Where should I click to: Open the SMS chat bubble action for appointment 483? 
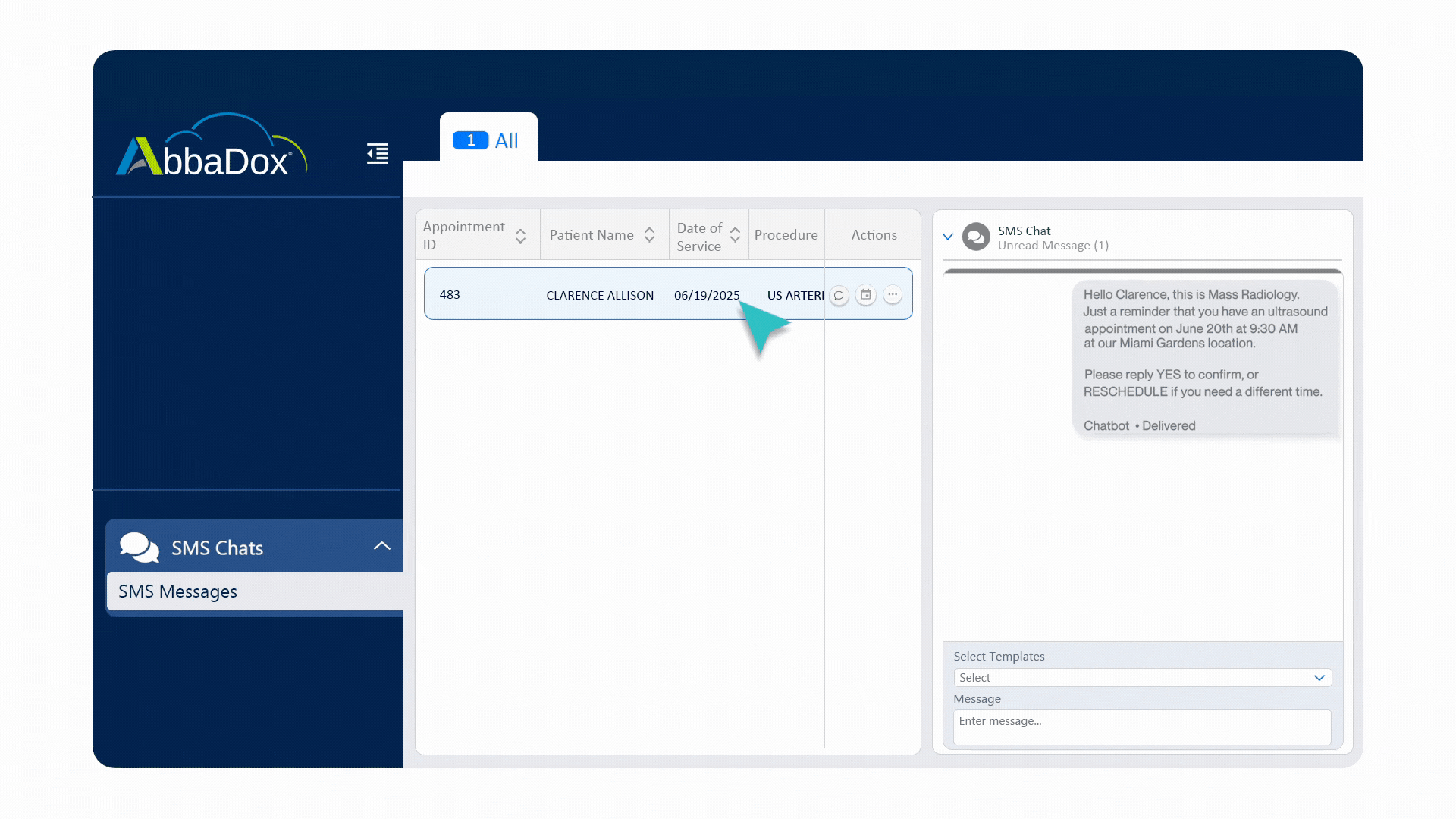839,295
